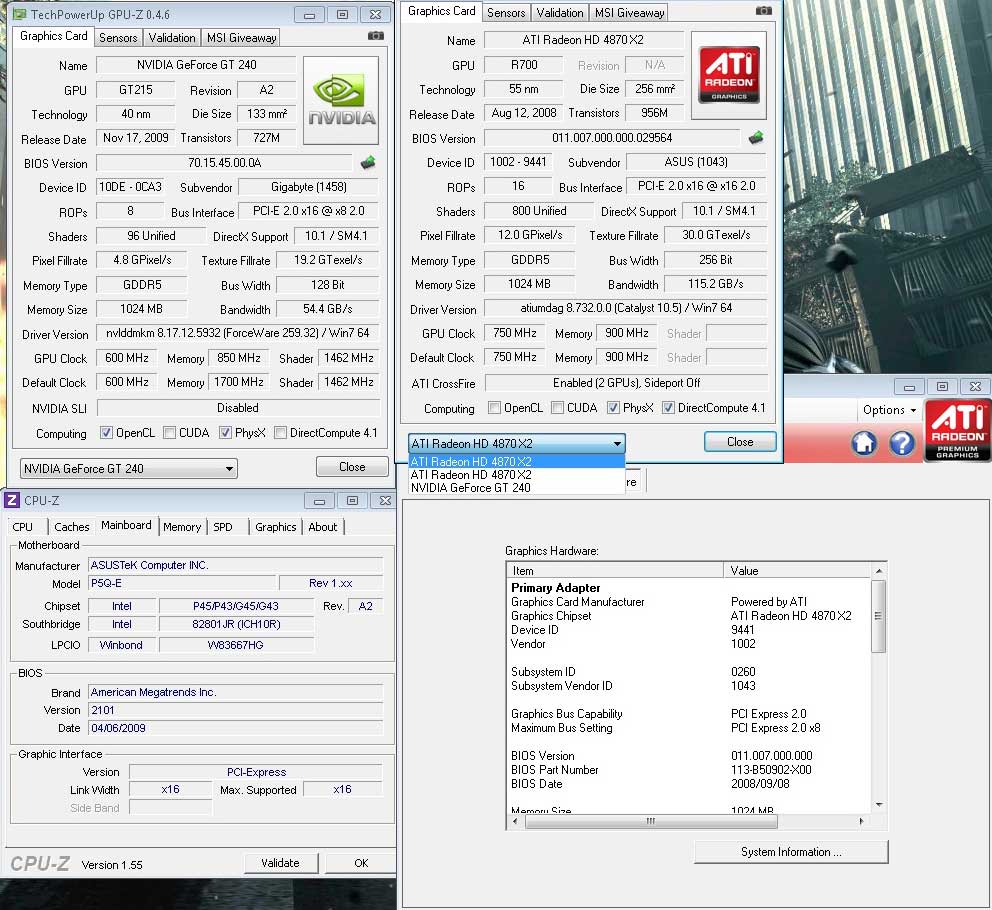The image size is (992, 910).
Task: Open the Graphics tab in CPU-Z
Action: (x=276, y=527)
